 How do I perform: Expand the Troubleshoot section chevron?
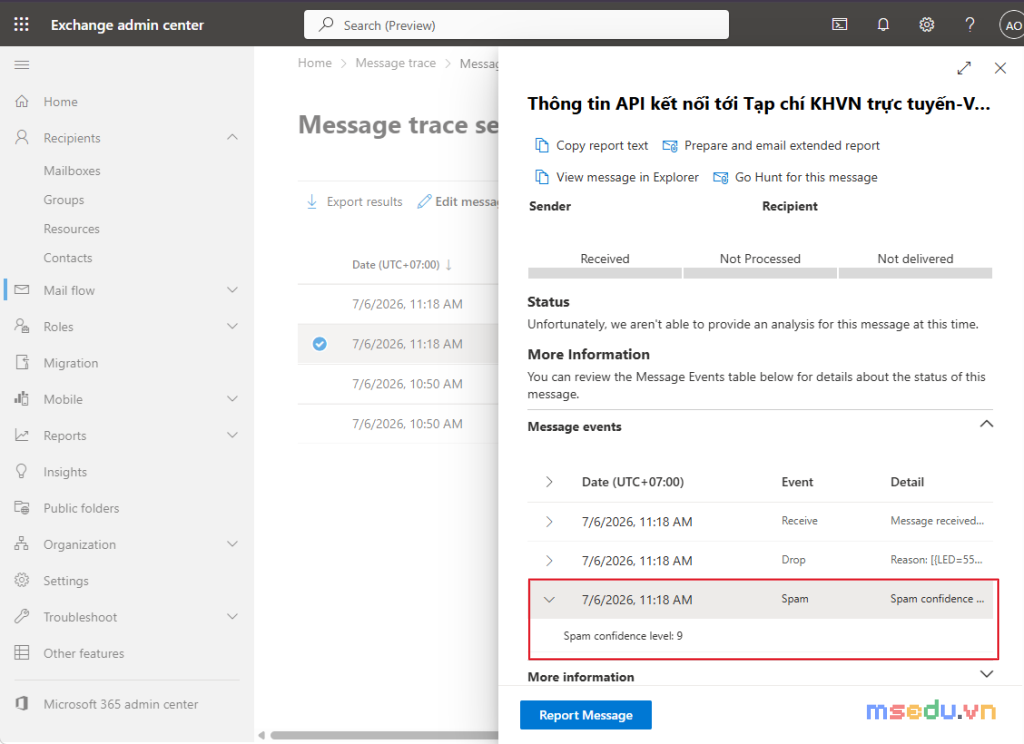click(x=232, y=616)
